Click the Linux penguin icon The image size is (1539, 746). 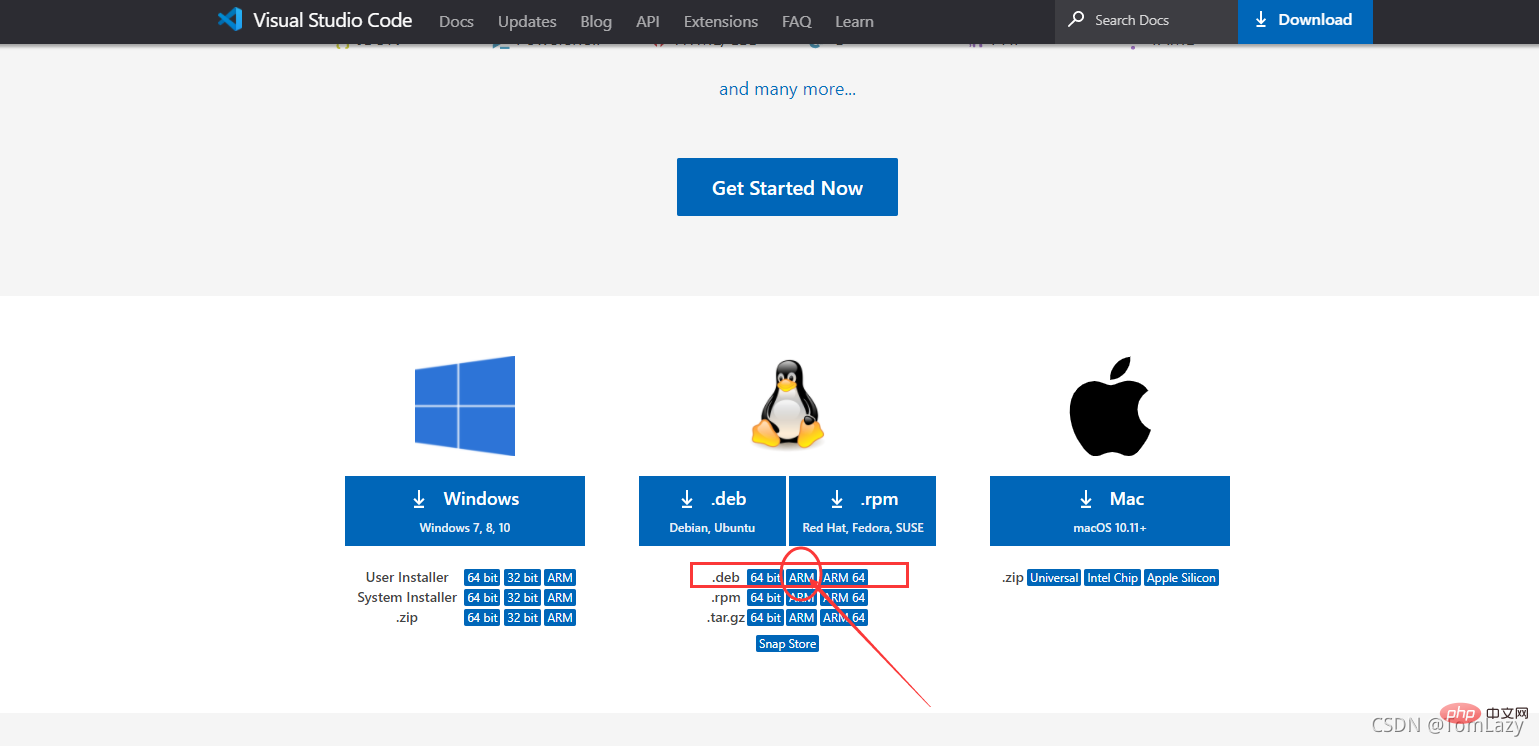click(787, 405)
